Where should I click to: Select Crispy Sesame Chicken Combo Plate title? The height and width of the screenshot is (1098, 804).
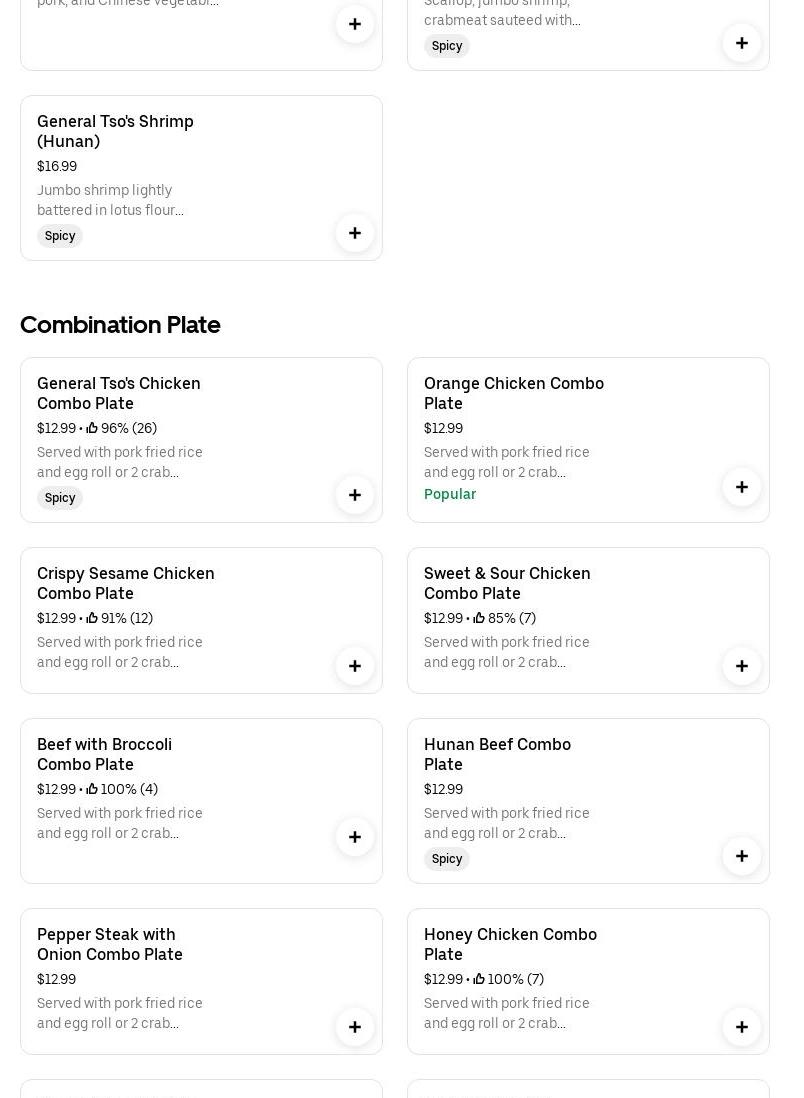click(x=126, y=583)
